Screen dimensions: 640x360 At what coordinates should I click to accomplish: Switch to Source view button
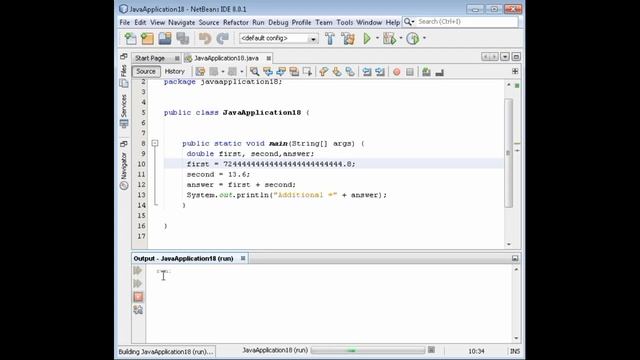[146, 71]
